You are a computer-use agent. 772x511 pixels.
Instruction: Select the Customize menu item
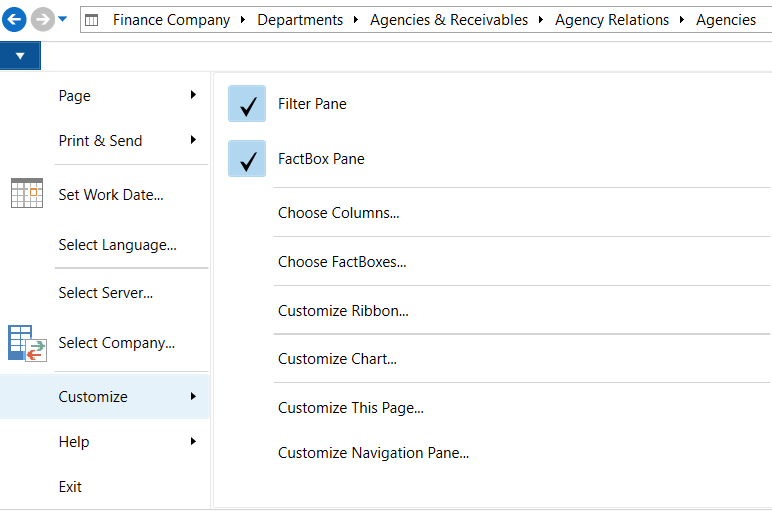(93, 397)
